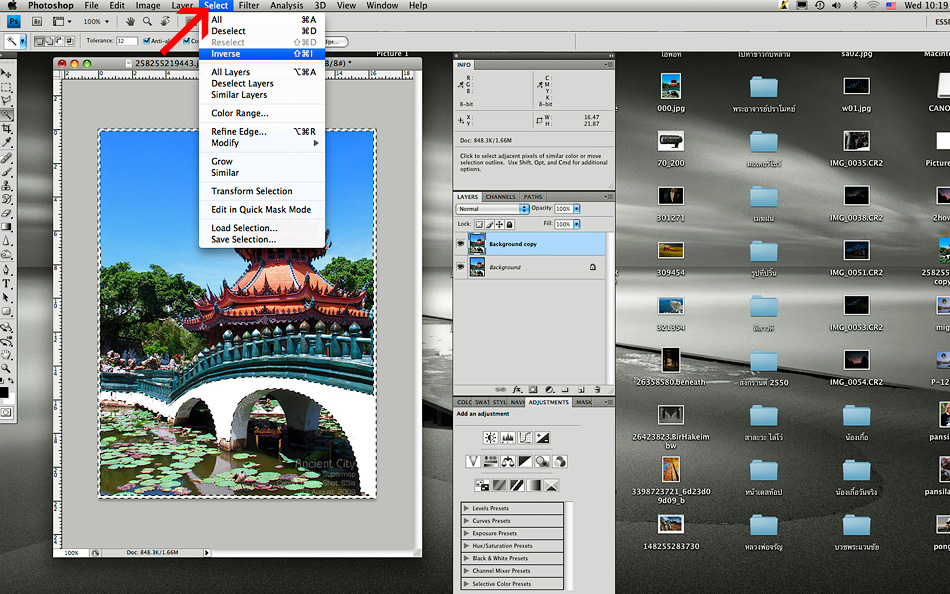Toggle visibility of the Background layer
950x594 pixels.
pos(461,267)
